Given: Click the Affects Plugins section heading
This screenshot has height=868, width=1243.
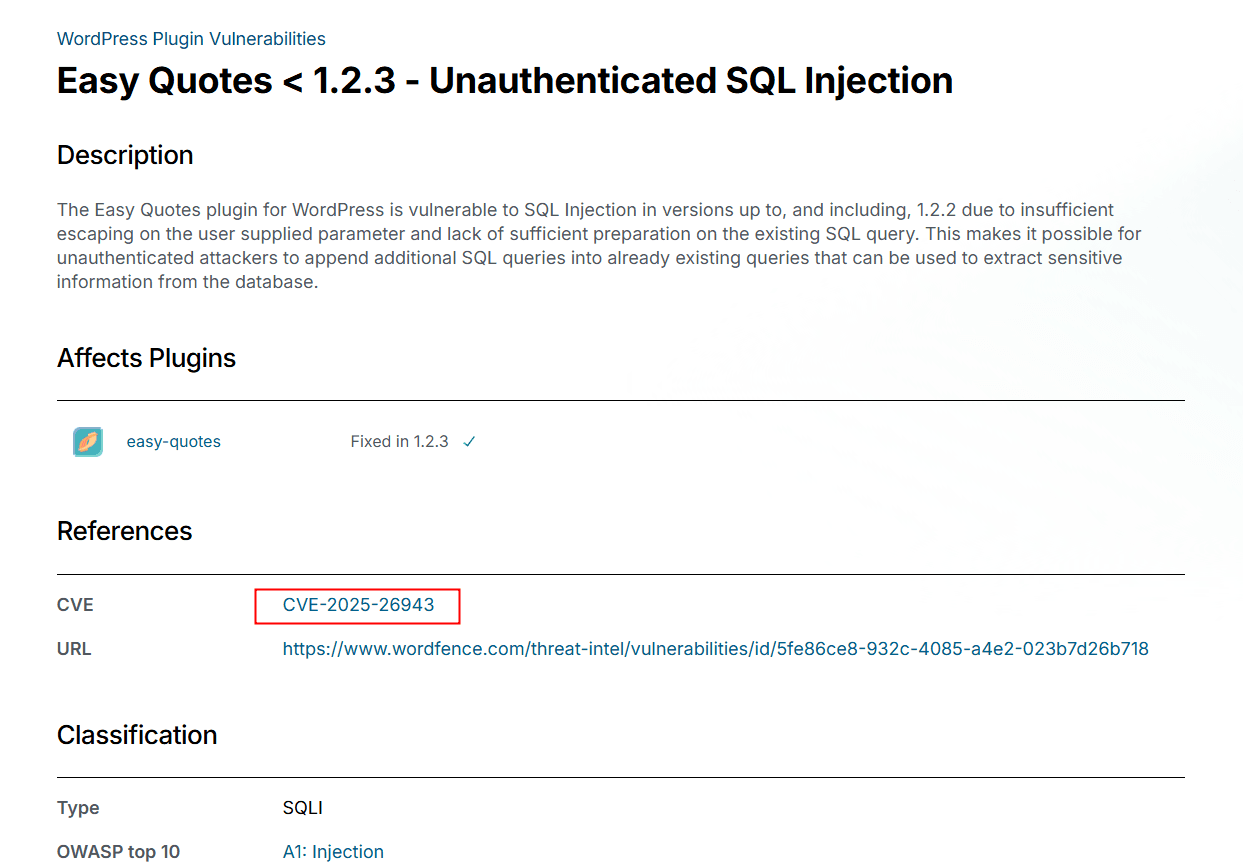Looking at the screenshot, I should click(146, 359).
